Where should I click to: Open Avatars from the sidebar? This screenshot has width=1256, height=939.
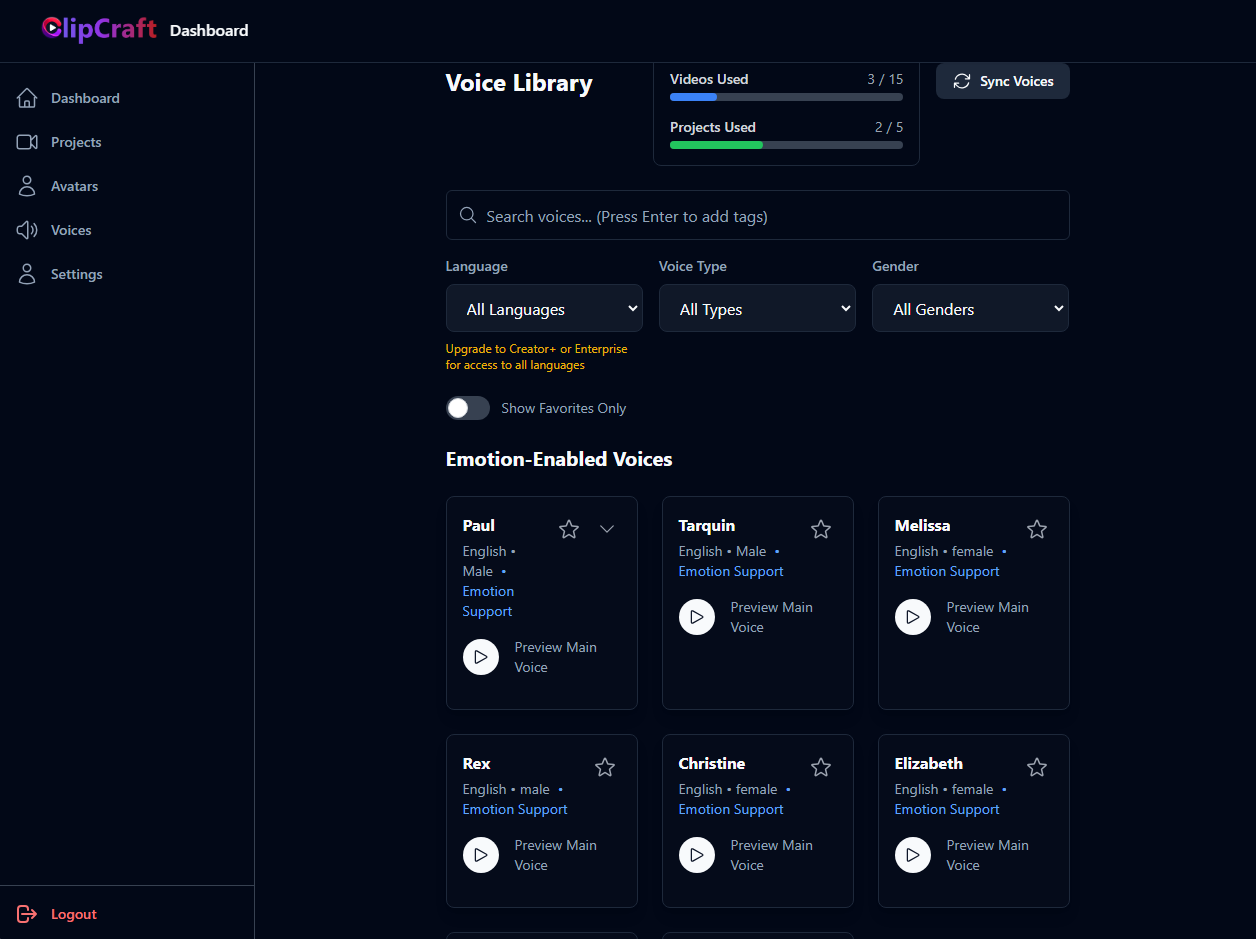127,186
